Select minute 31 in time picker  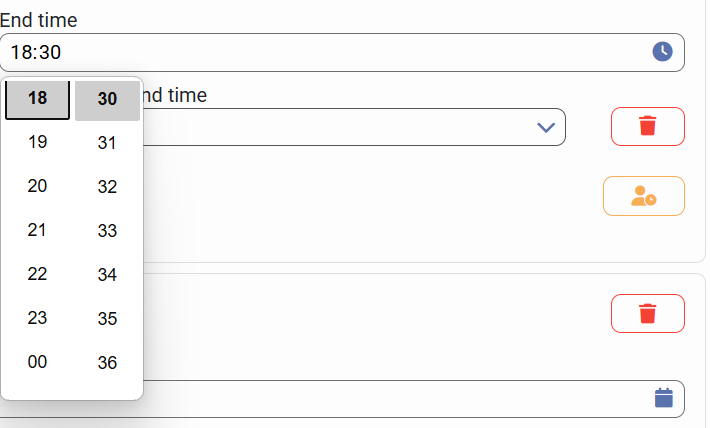point(107,143)
